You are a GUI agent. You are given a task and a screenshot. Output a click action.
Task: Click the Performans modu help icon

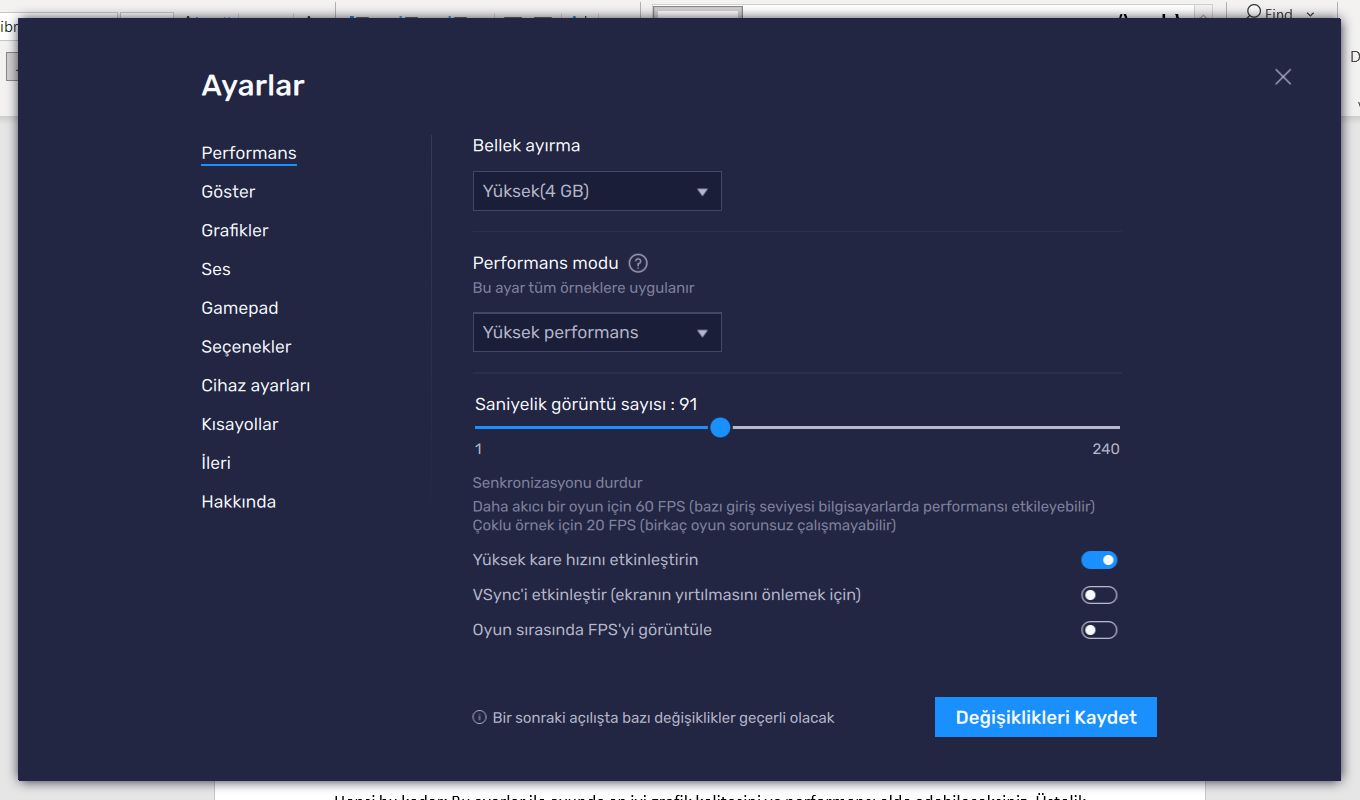638,263
